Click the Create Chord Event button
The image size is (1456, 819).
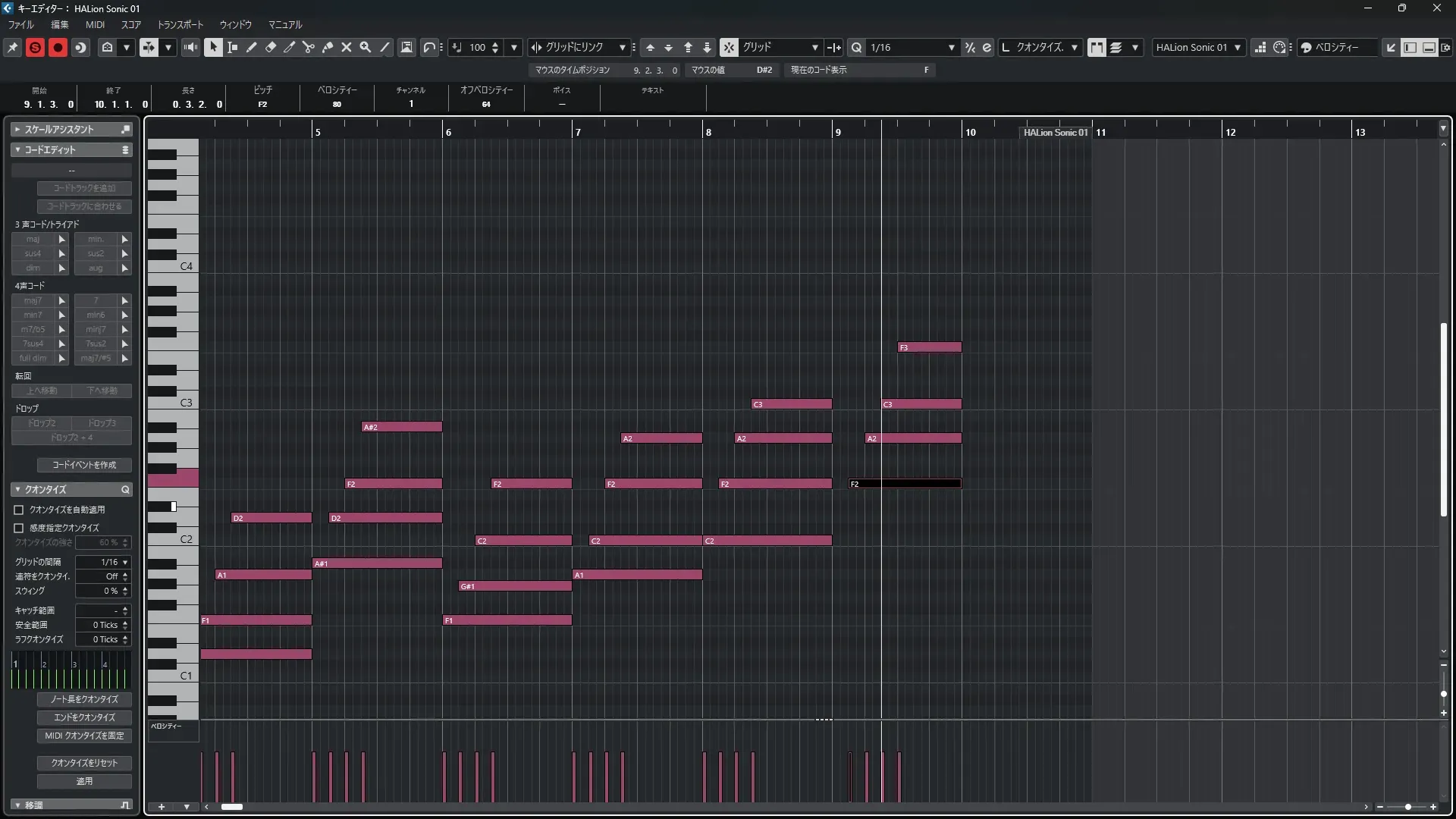pyautogui.click(x=84, y=465)
